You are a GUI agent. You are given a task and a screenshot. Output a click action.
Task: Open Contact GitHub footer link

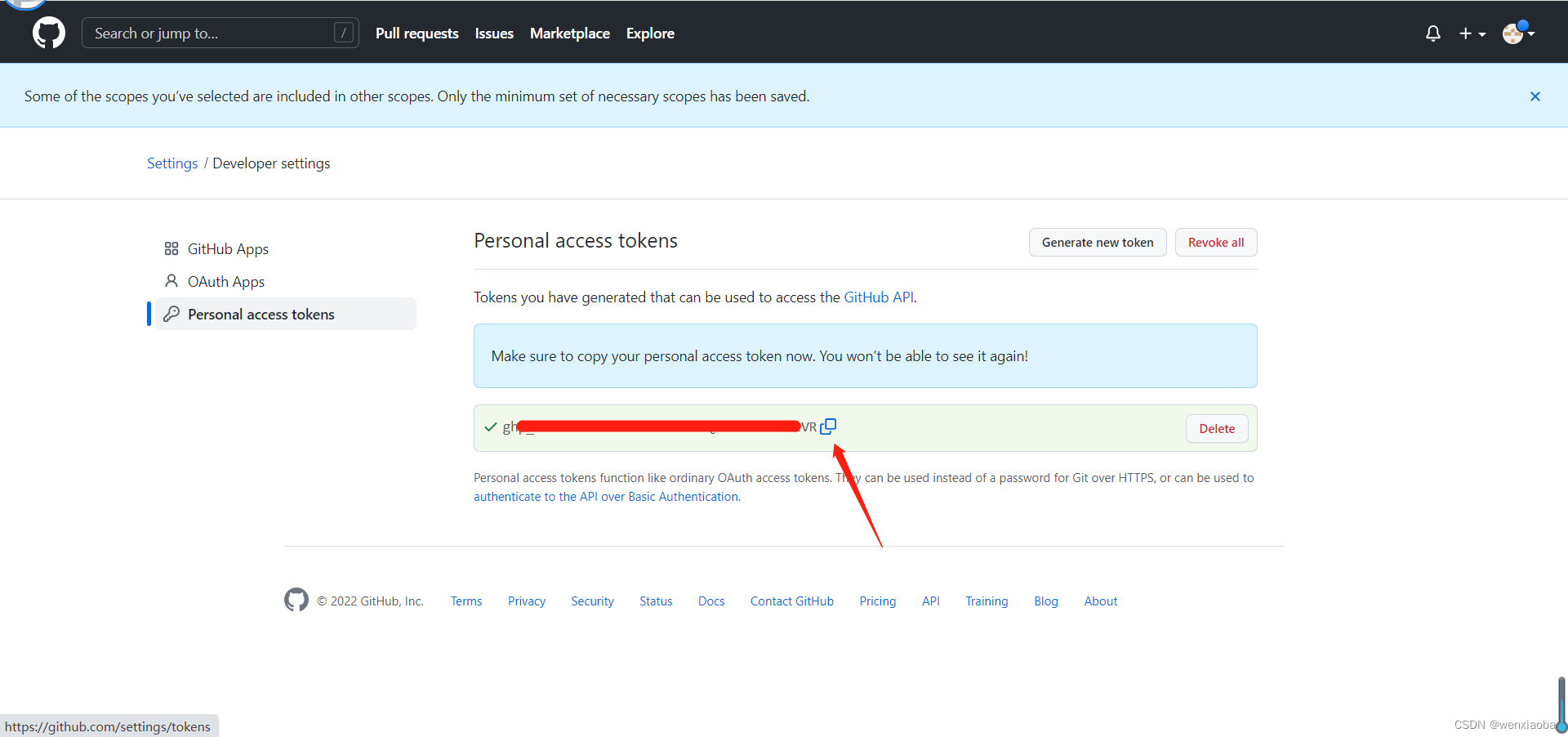(792, 601)
